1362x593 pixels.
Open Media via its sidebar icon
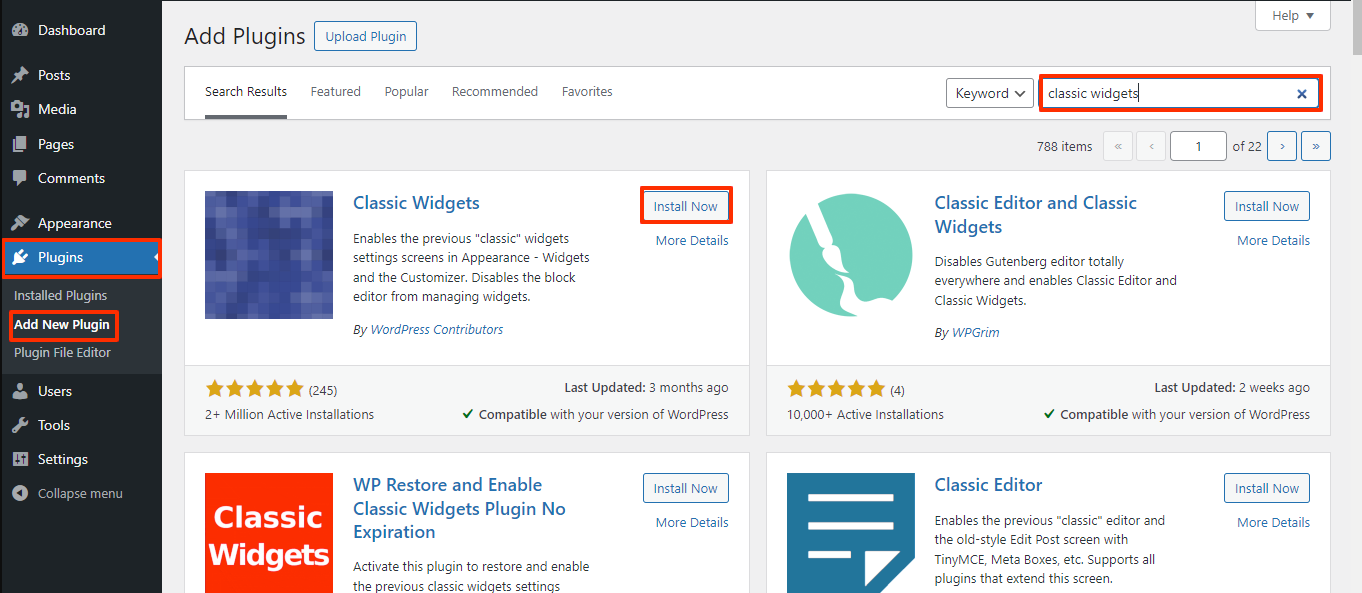[20, 109]
